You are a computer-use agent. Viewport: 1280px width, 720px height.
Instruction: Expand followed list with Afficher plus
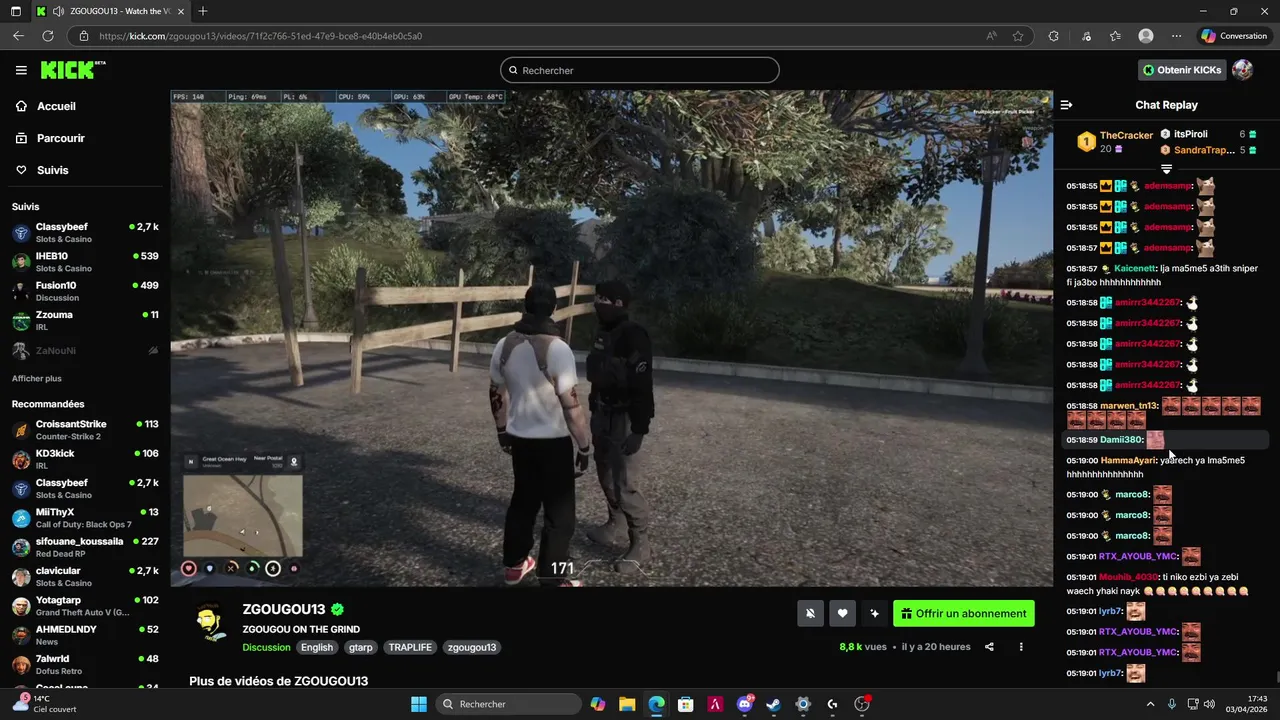pos(37,379)
